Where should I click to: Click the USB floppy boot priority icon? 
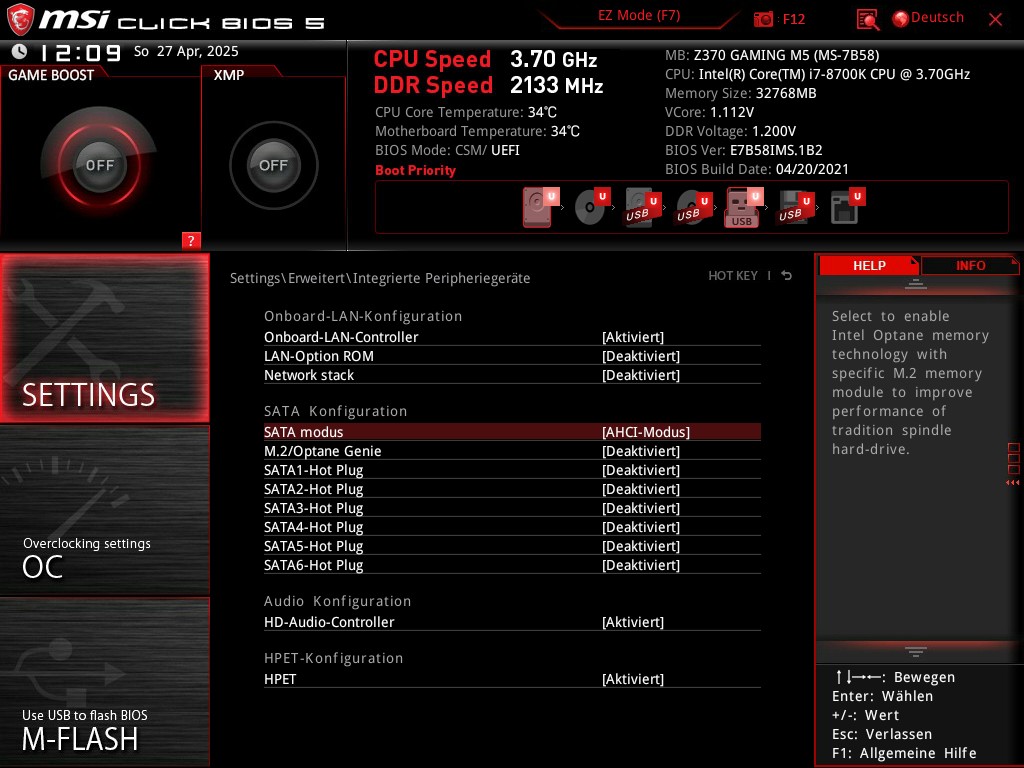(x=793, y=207)
